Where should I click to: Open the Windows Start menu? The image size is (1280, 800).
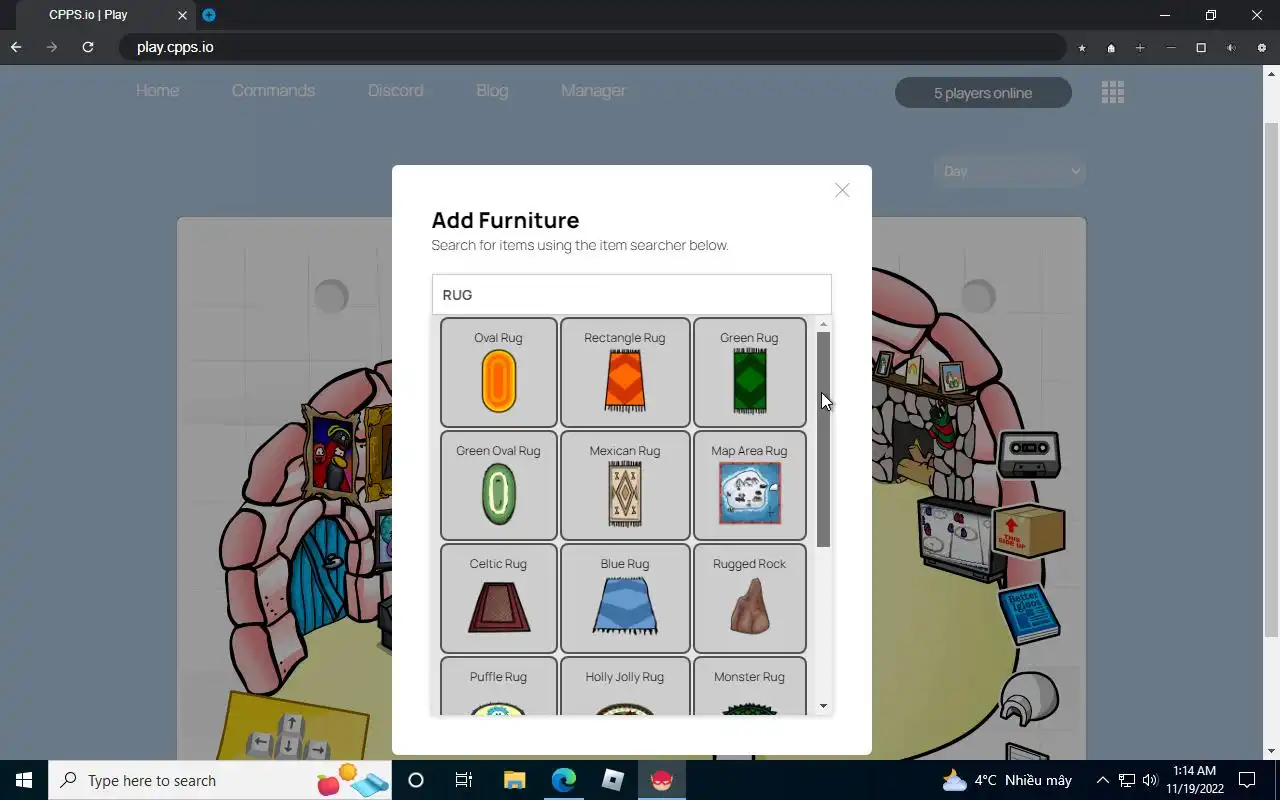pos(24,780)
